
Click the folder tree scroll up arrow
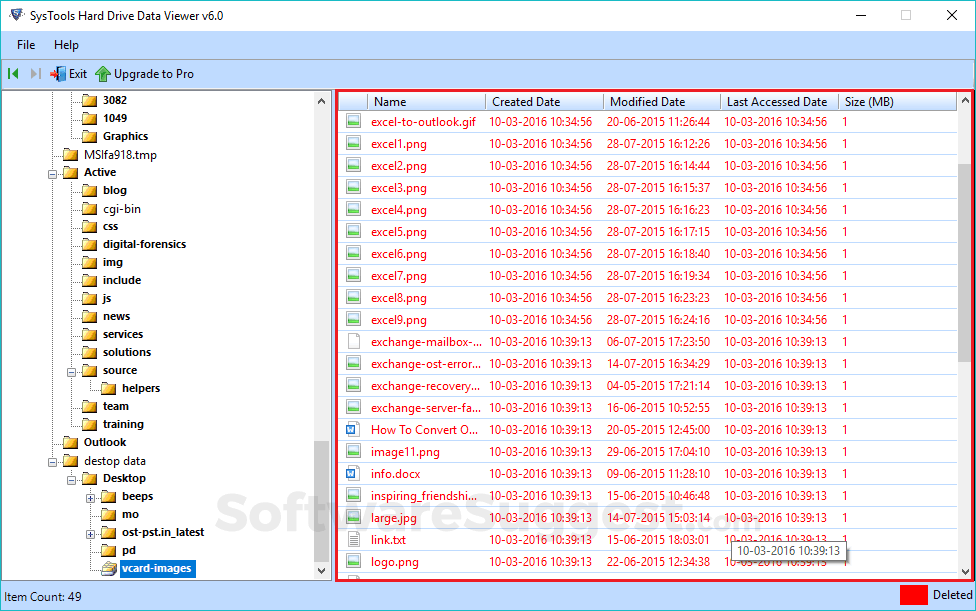pos(321,101)
